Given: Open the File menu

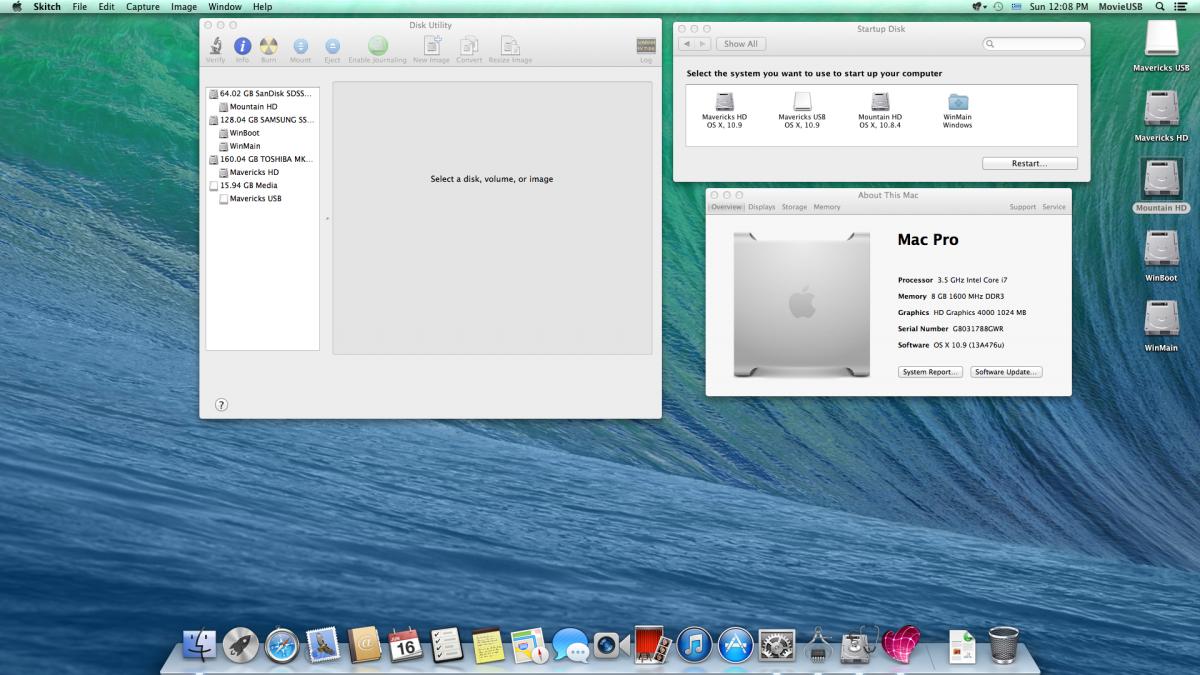Looking at the screenshot, I should pyautogui.click(x=80, y=6).
